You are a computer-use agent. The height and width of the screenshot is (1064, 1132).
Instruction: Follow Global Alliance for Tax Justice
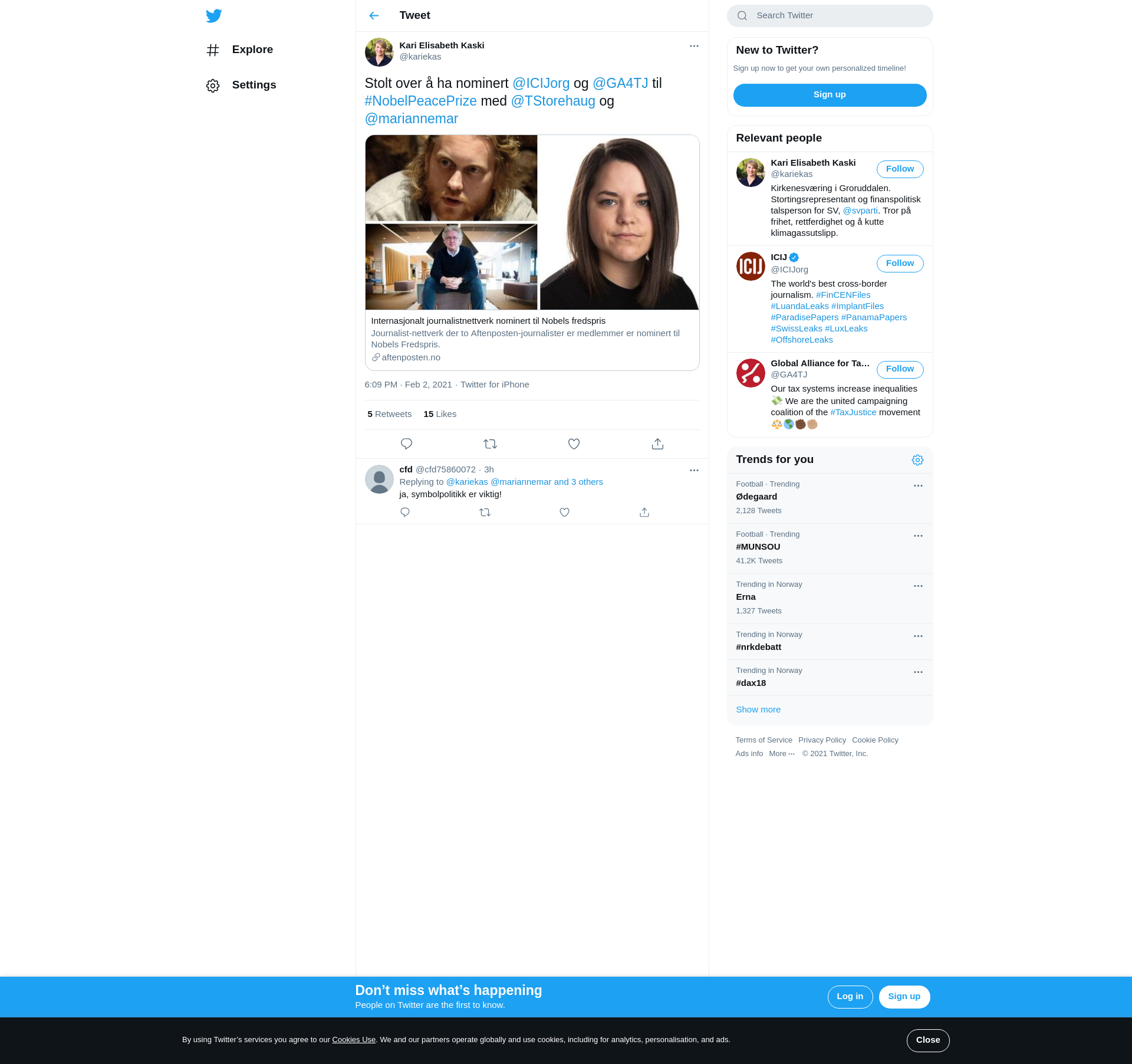(x=900, y=369)
